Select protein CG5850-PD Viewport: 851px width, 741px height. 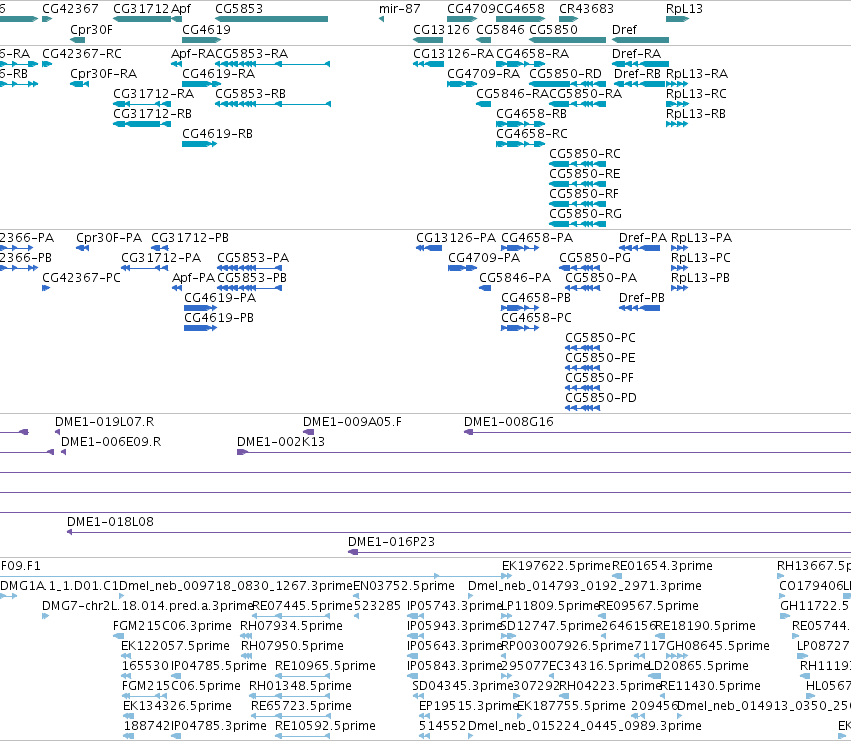tap(601, 398)
